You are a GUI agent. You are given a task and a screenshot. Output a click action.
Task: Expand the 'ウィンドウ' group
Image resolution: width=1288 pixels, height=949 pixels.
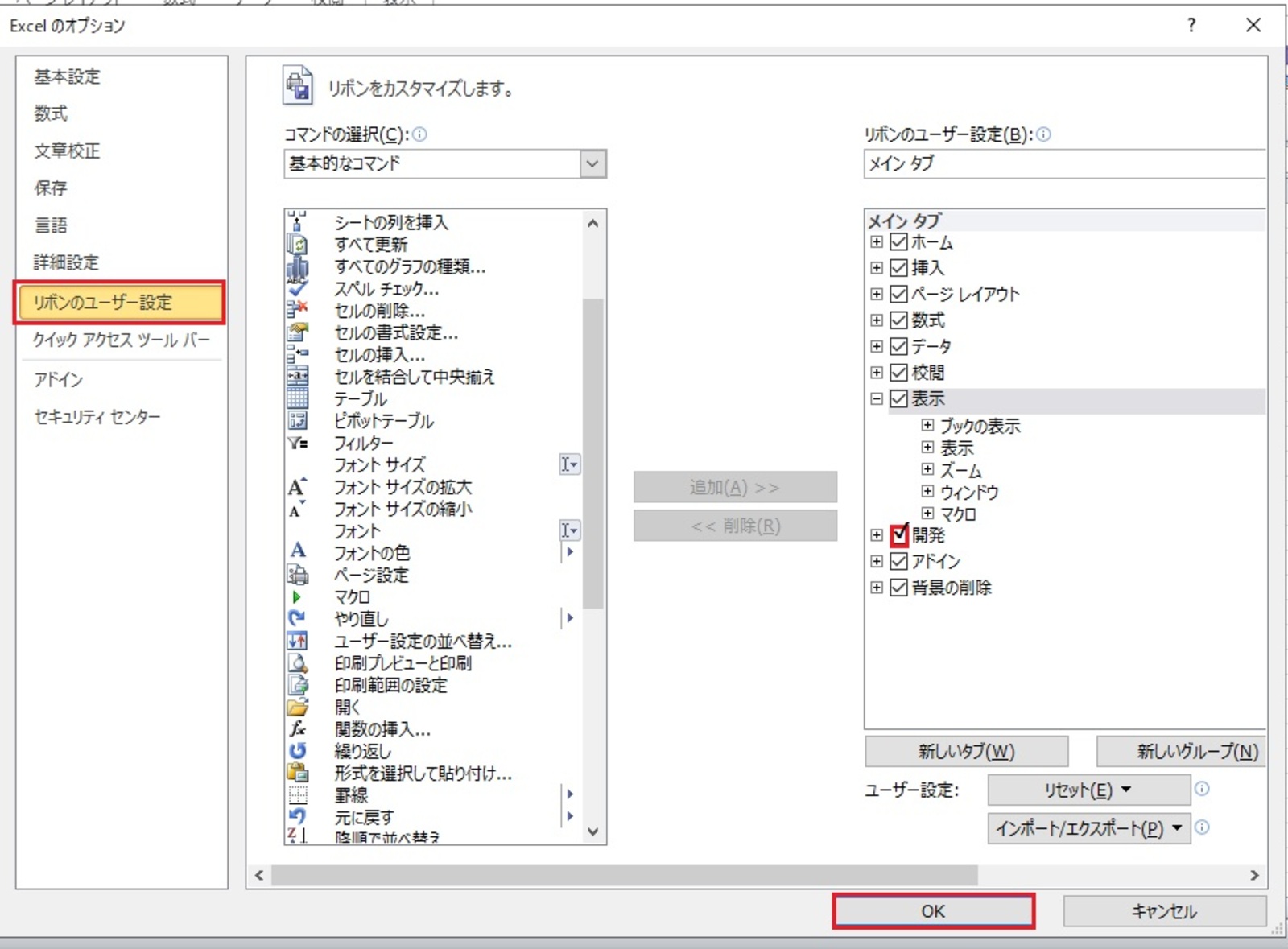[x=927, y=491]
